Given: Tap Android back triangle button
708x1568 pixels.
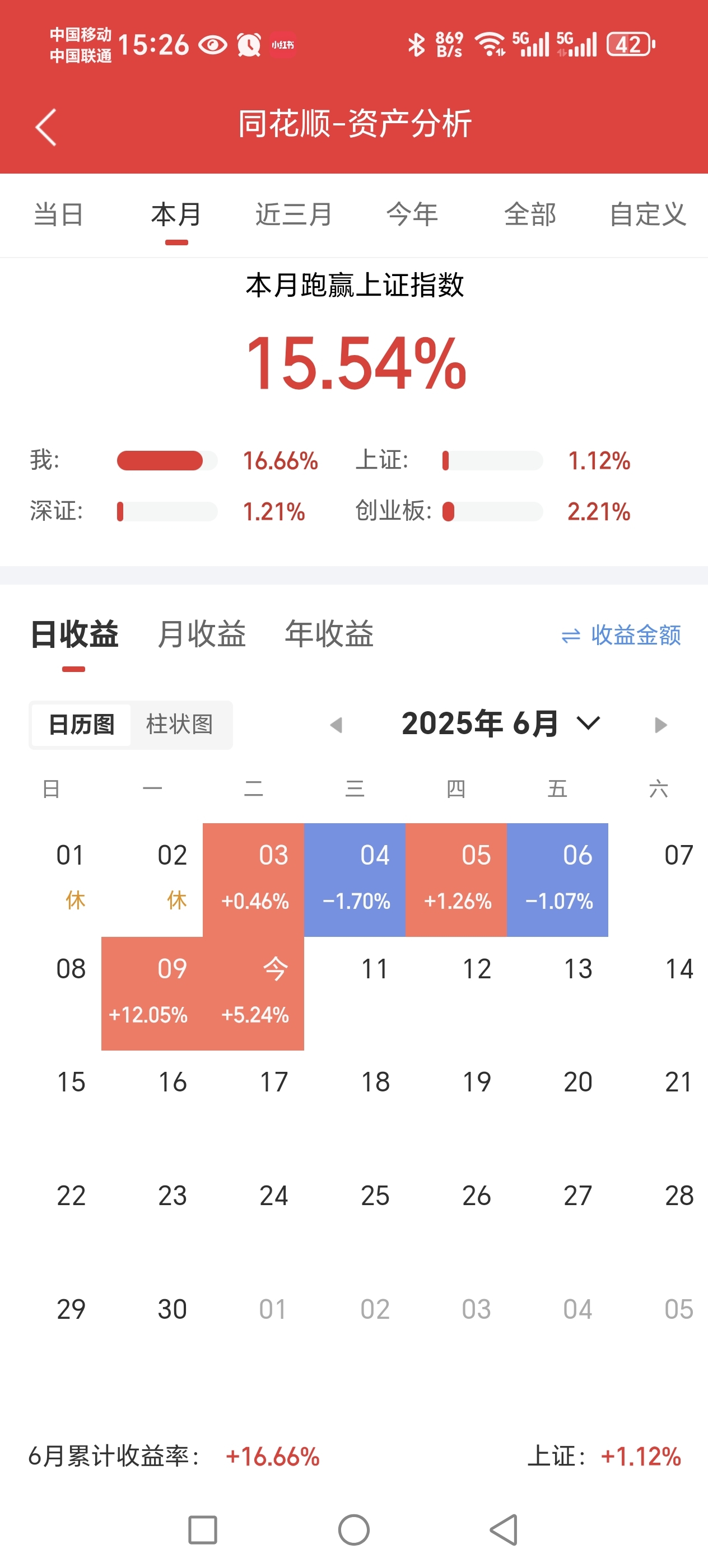Looking at the screenshot, I should click(504, 1530).
